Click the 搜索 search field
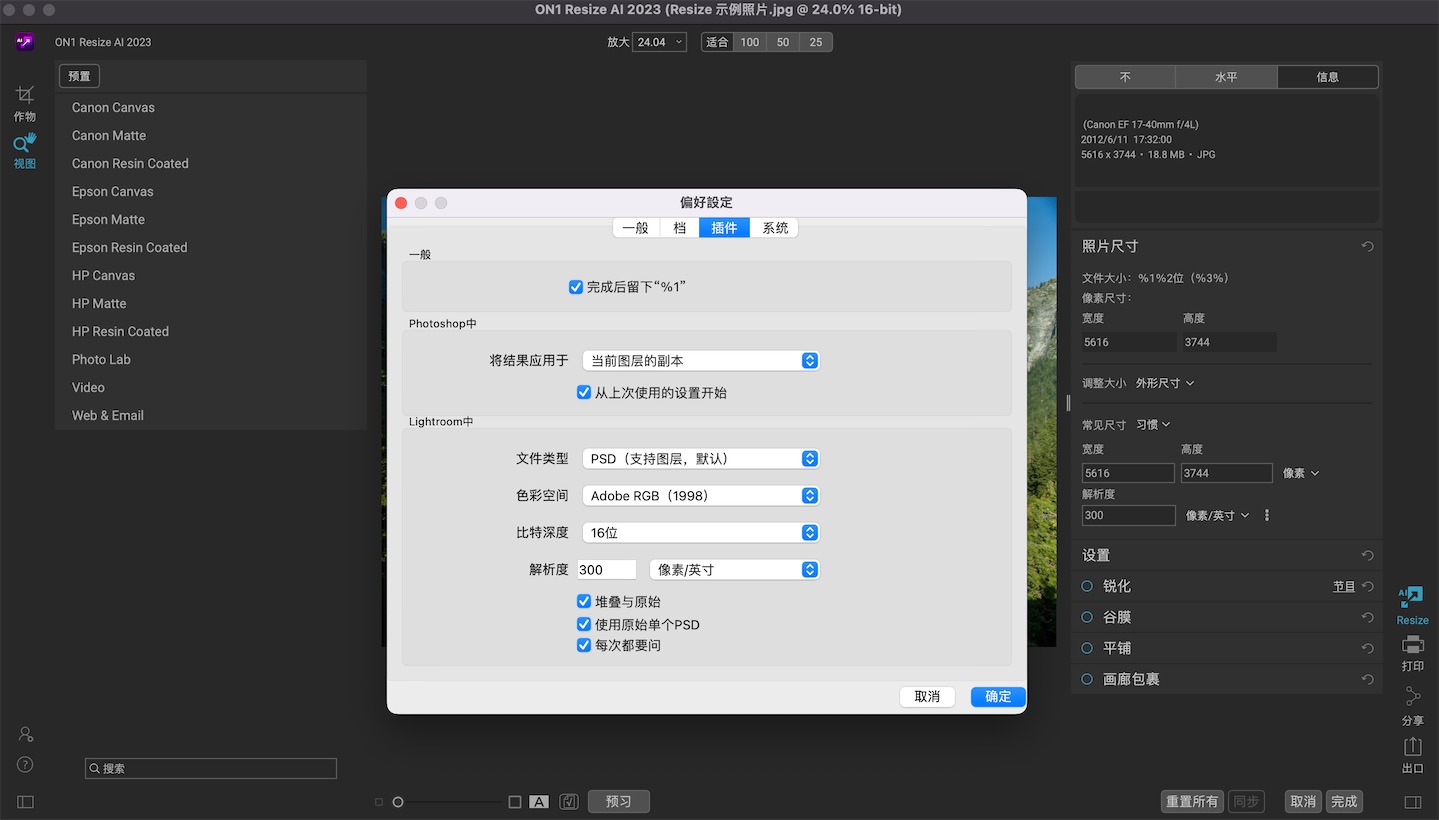This screenshot has height=820, width=1439. point(211,769)
